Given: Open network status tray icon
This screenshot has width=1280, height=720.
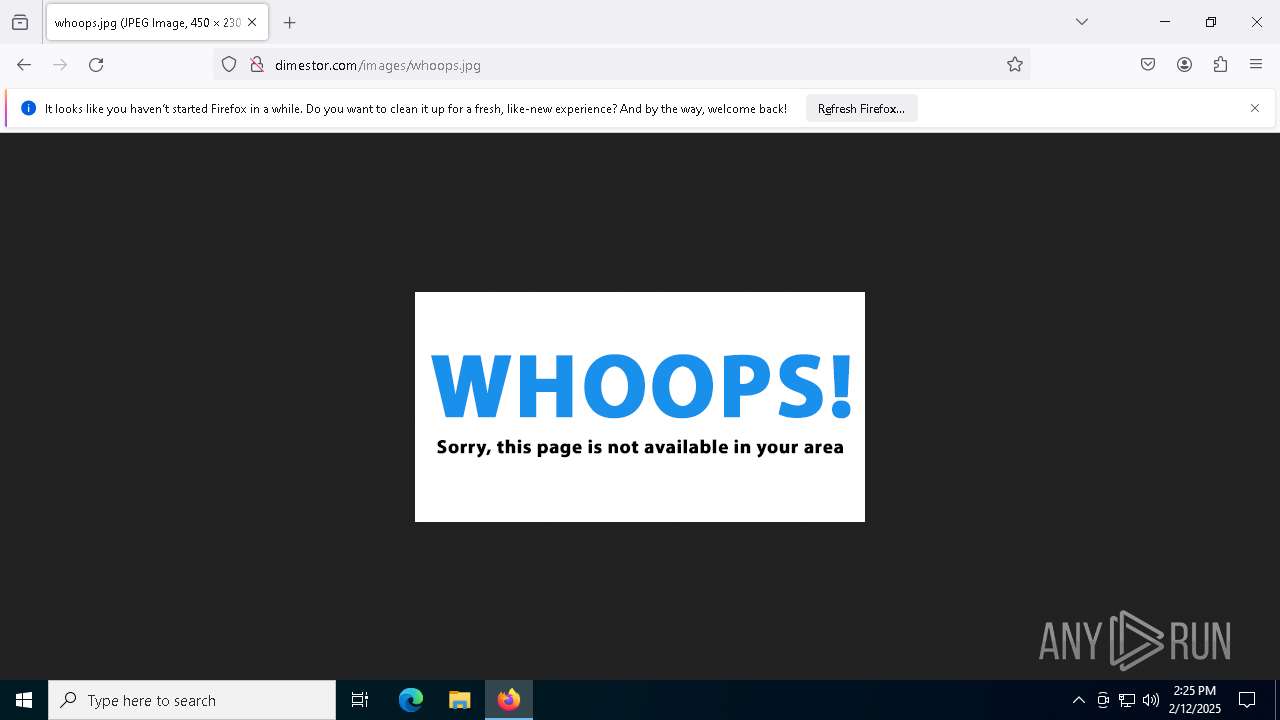Looking at the screenshot, I should (x=1127, y=700).
